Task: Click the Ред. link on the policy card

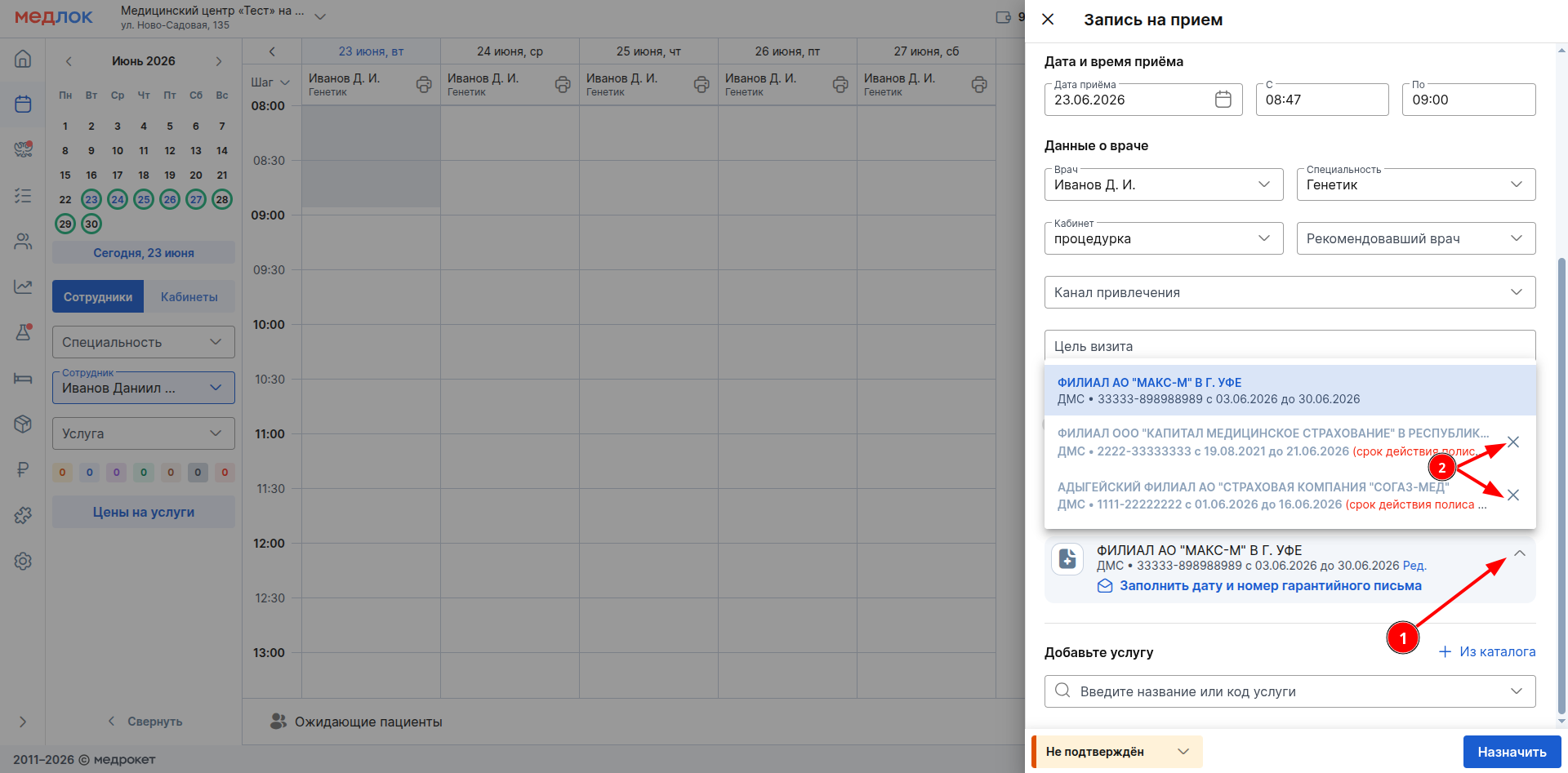Action: [x=1414, y=566]
